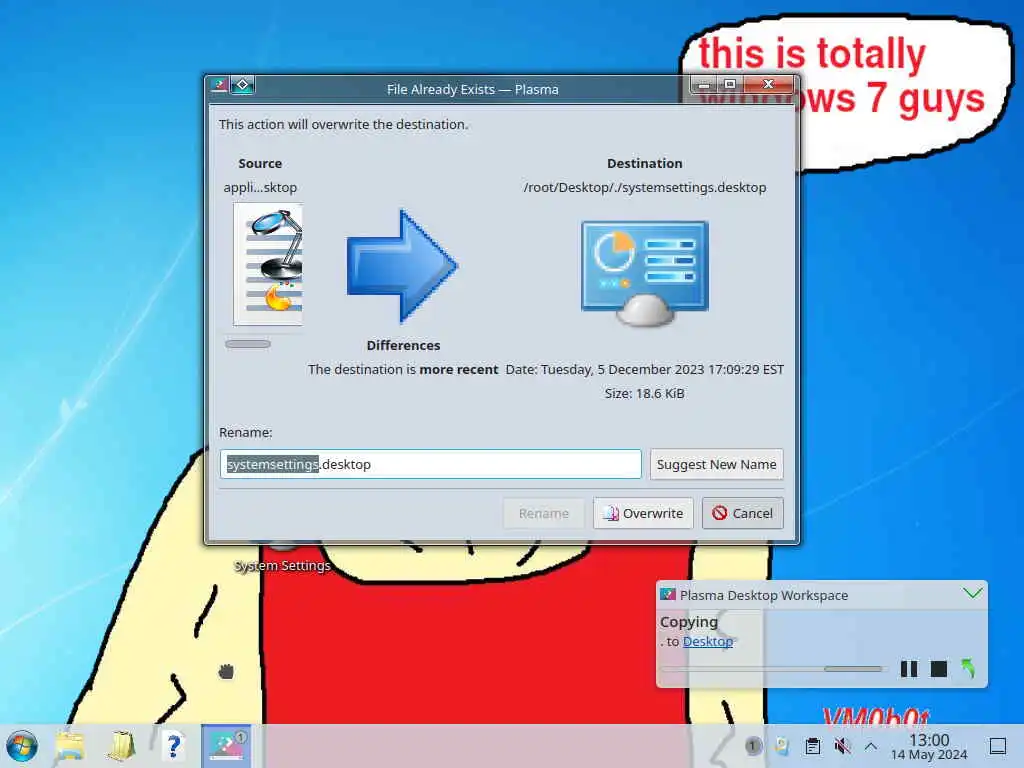The image size is (1024, 768).
Task: Click the destination path /root/Desktop/./systemsettings.desktop
Action: 645,187
